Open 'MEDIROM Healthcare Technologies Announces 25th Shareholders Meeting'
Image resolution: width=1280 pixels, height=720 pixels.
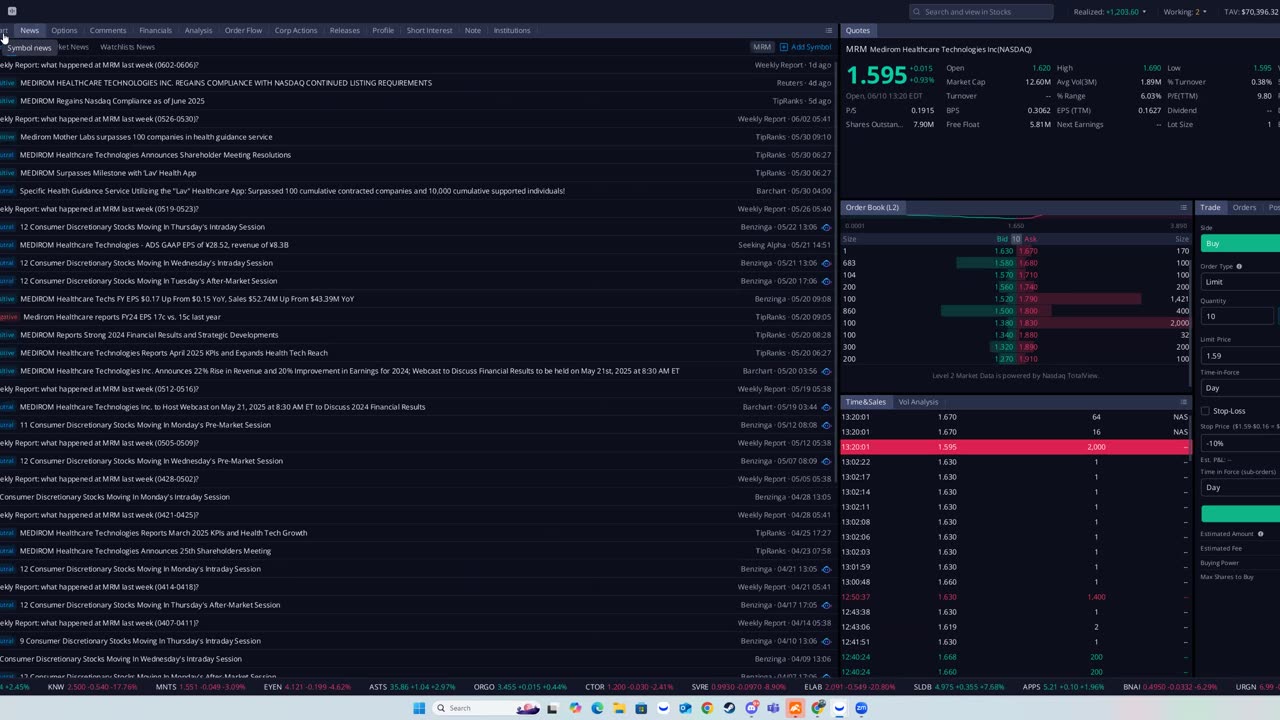click(145, 551)
